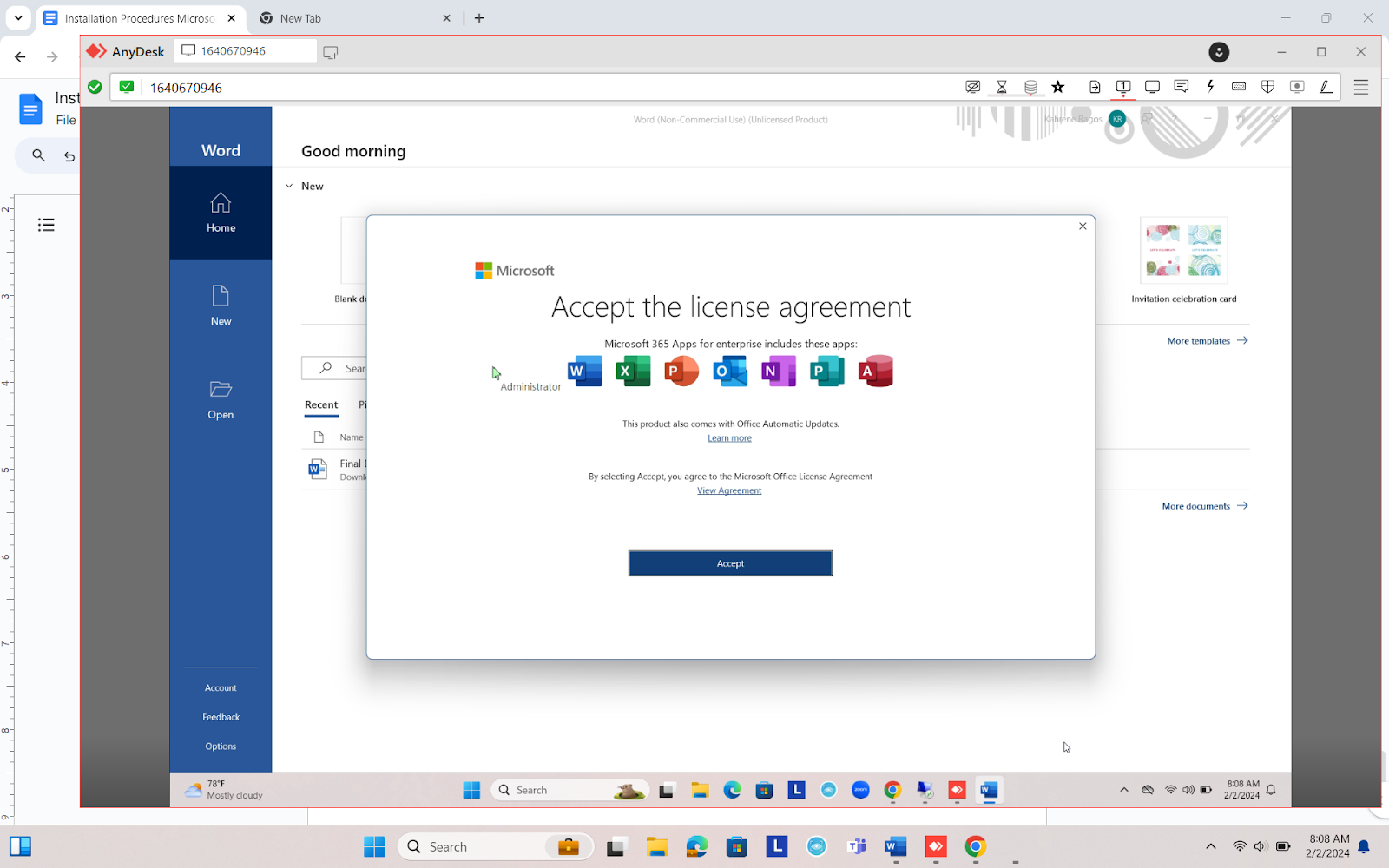
Task: Accept the Microsoft license agreement
Action: pos(730,563)
